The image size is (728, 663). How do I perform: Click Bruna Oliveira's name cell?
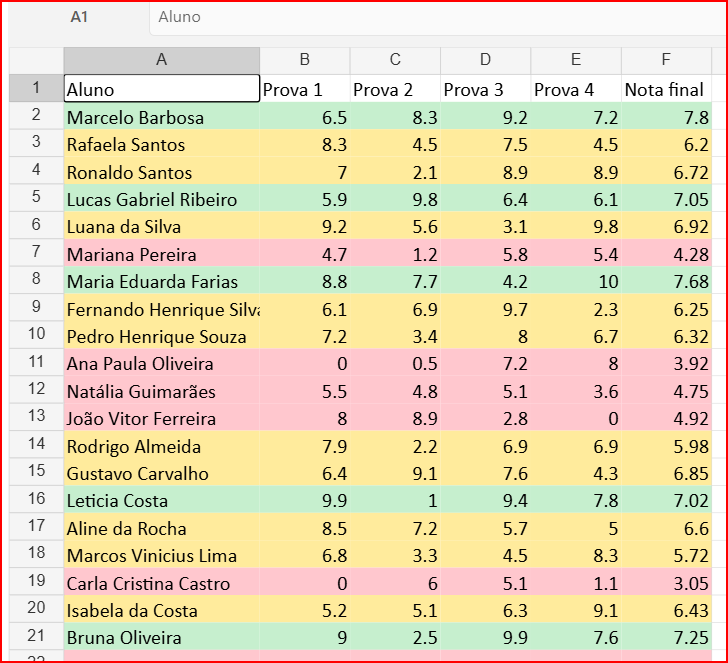pos(162,637)
